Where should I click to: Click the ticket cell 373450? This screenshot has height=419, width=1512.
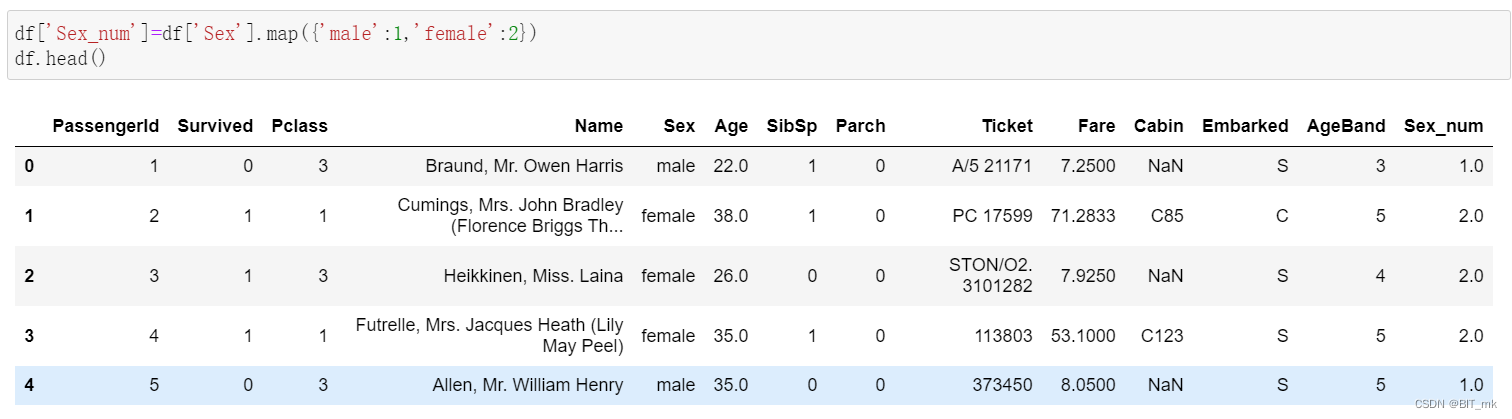coord(1002,385)
